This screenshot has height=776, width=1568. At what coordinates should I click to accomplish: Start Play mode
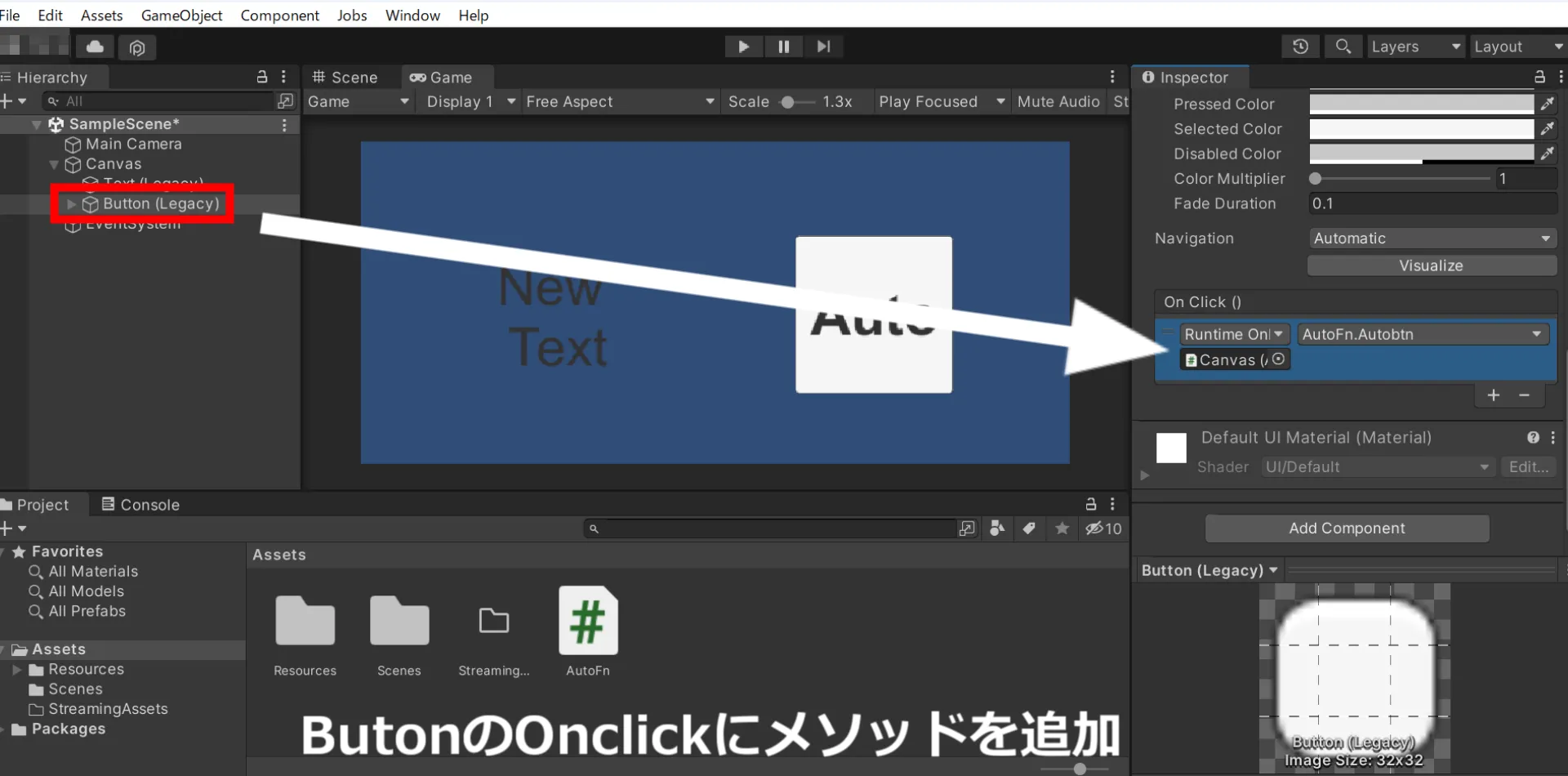tap(743, 47)
